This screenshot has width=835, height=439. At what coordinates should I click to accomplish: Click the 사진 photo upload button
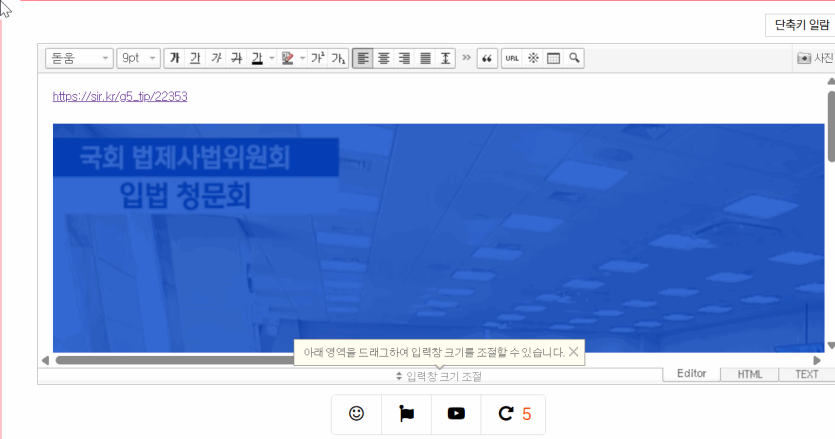815,58
